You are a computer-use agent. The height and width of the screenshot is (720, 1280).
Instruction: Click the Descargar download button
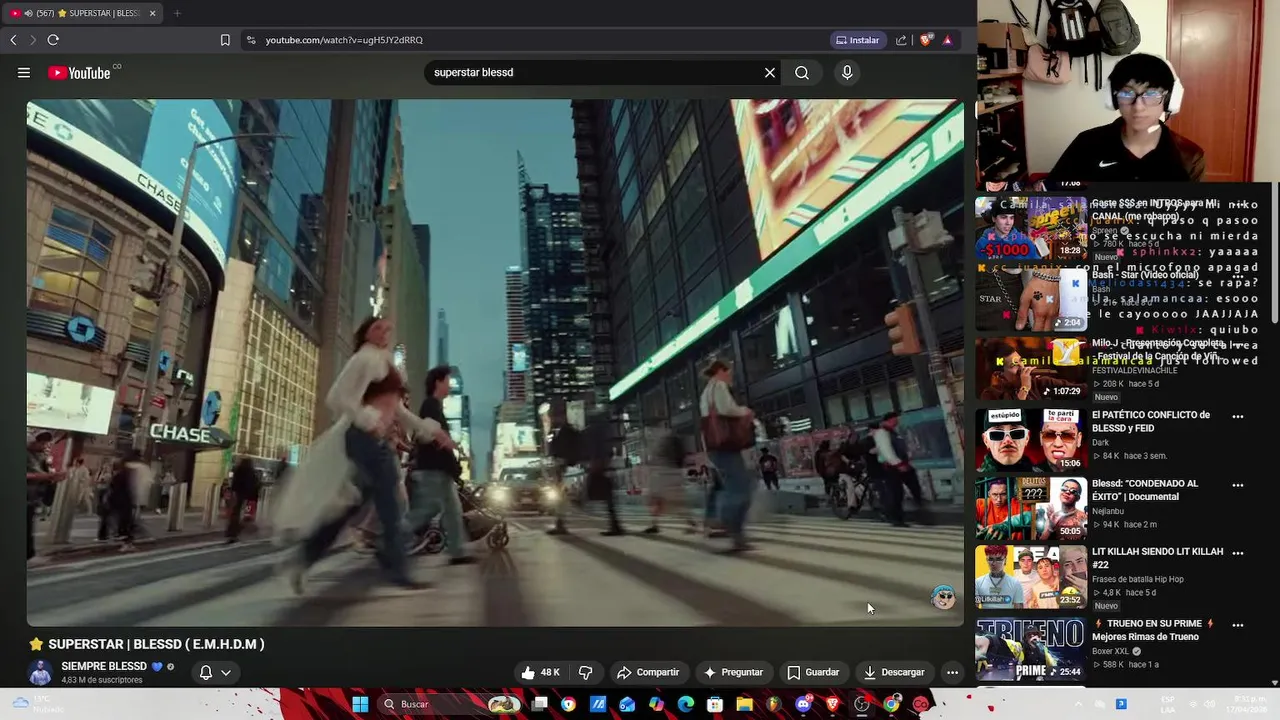(x=894, y=672)
